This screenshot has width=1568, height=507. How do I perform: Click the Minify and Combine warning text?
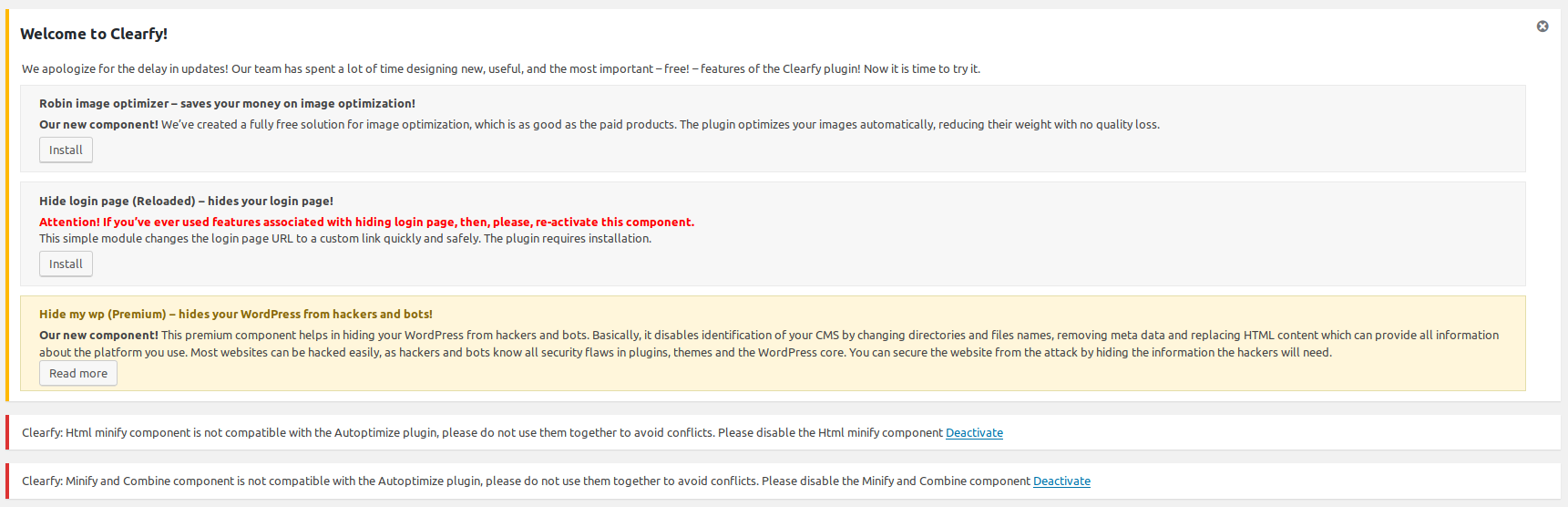(x=527, y=481)
